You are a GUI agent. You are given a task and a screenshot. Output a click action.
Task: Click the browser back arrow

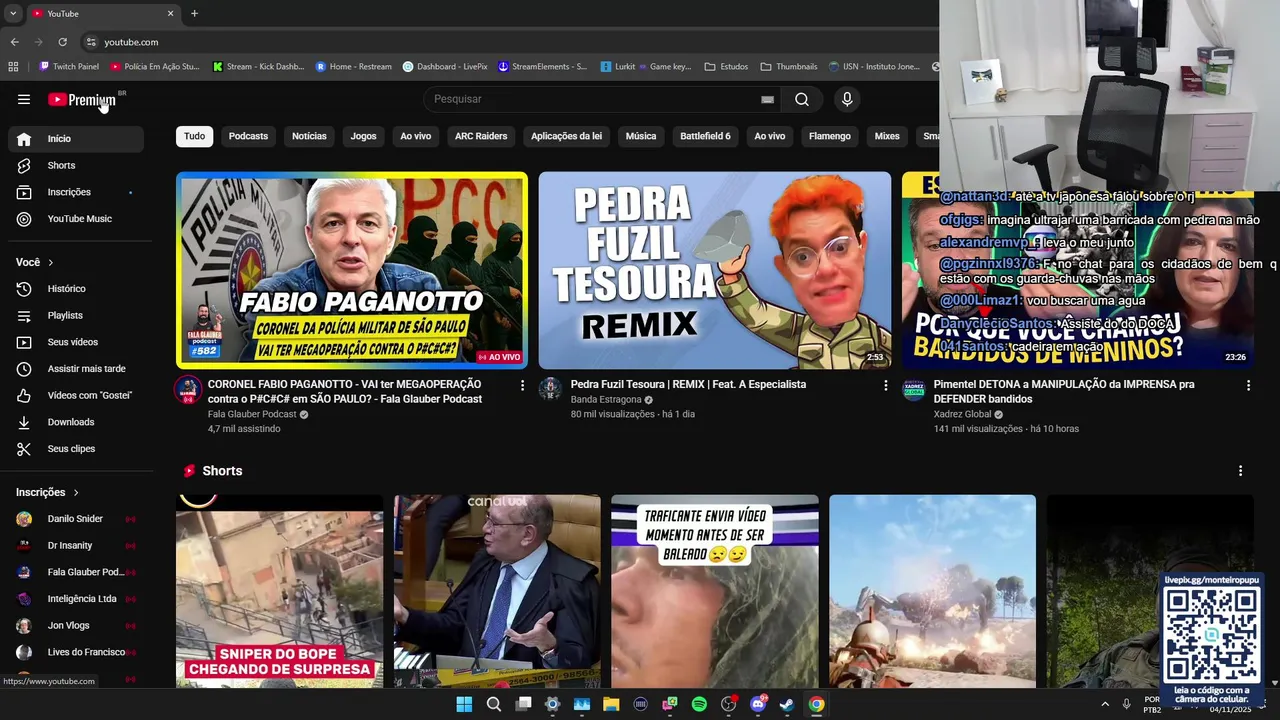coord(14,42)
